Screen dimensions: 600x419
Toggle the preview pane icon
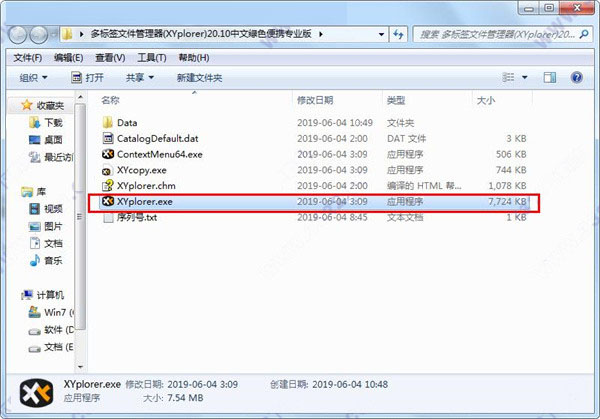pyautogui.click(x=550, y=78)
